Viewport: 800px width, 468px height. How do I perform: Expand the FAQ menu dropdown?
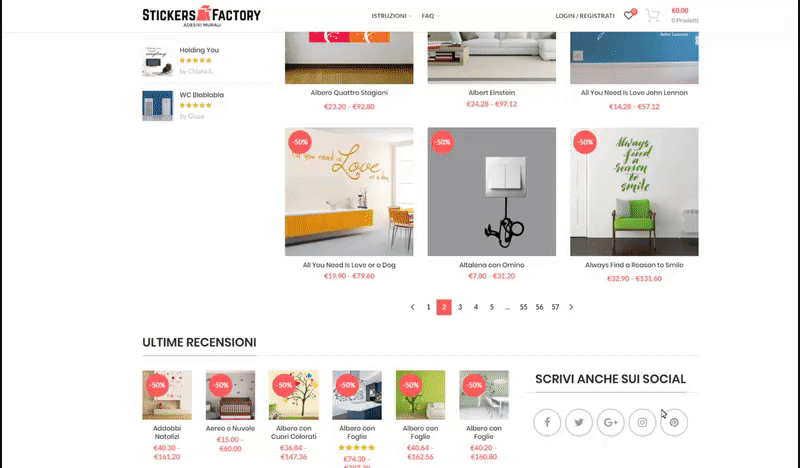pyautogui.click(x=430, y=16)
